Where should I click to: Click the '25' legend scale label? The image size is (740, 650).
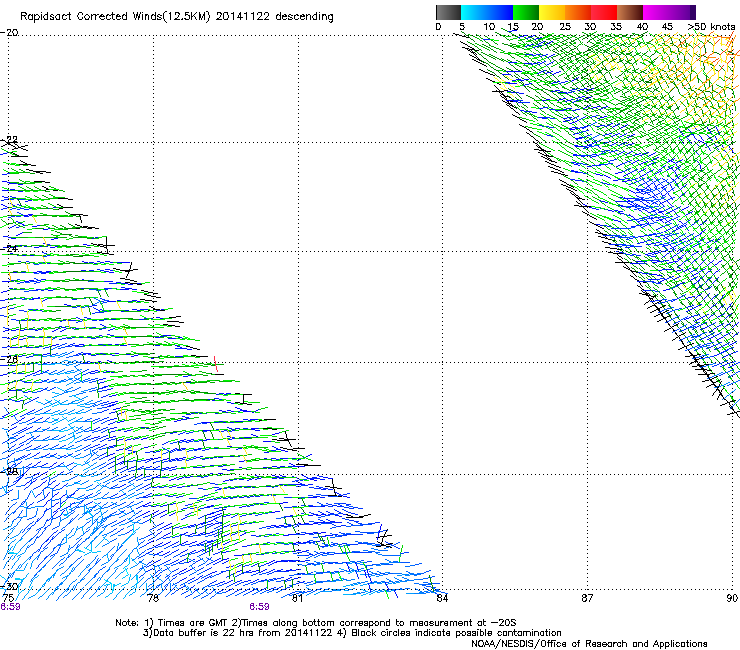[x=565, y=27]
